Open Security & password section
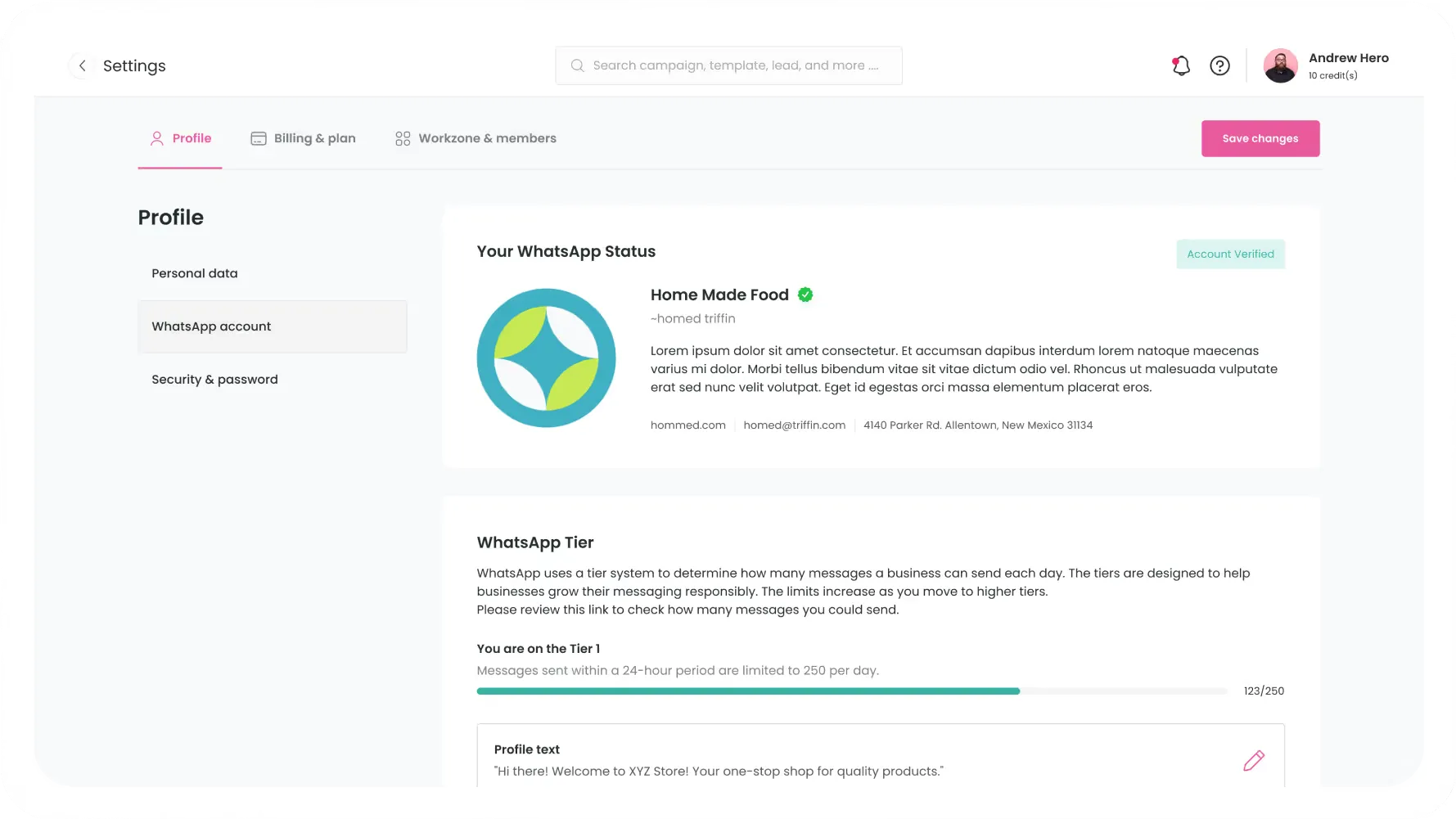The height and width of the screenshot is (819, 1456). 214,380
